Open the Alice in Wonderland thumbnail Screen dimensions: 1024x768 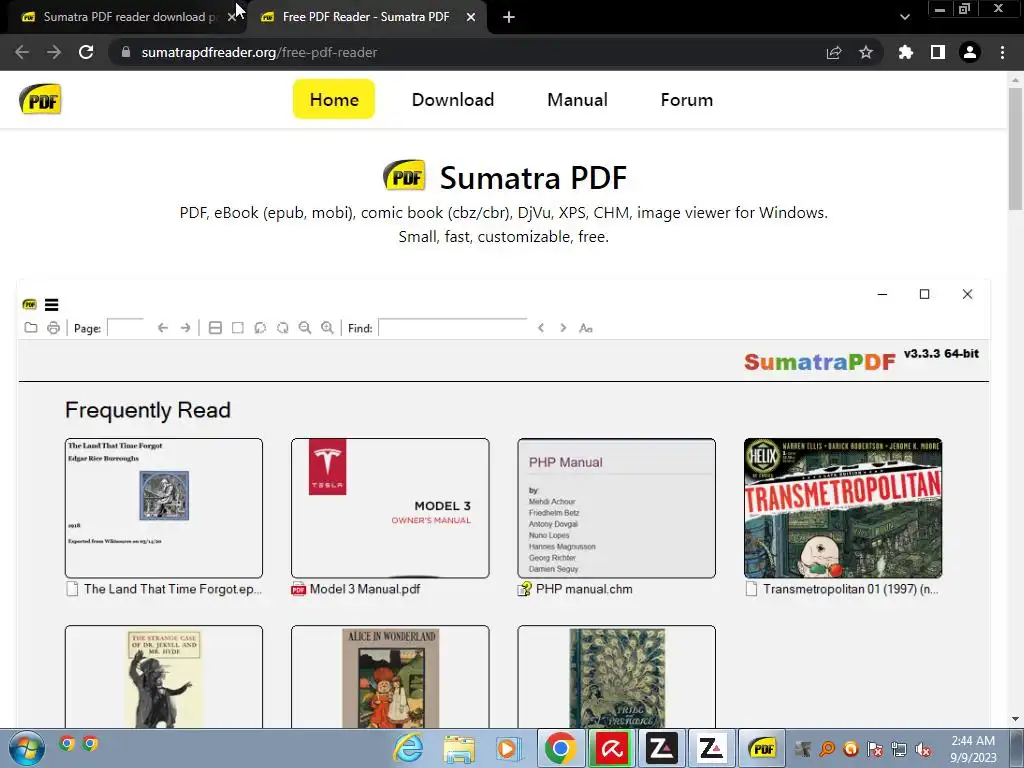(x=390, y=677)
